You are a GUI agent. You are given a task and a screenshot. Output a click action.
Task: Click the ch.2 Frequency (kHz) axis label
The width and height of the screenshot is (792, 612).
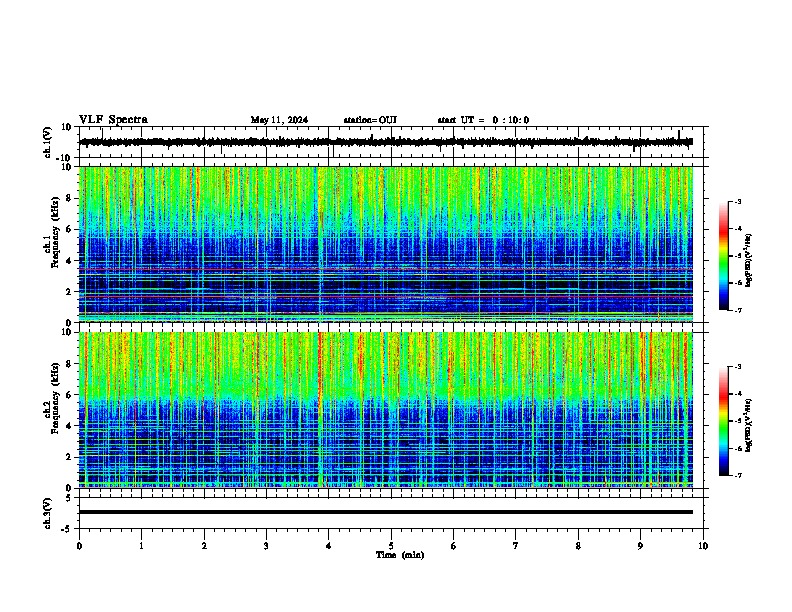[x=51, y=398]
